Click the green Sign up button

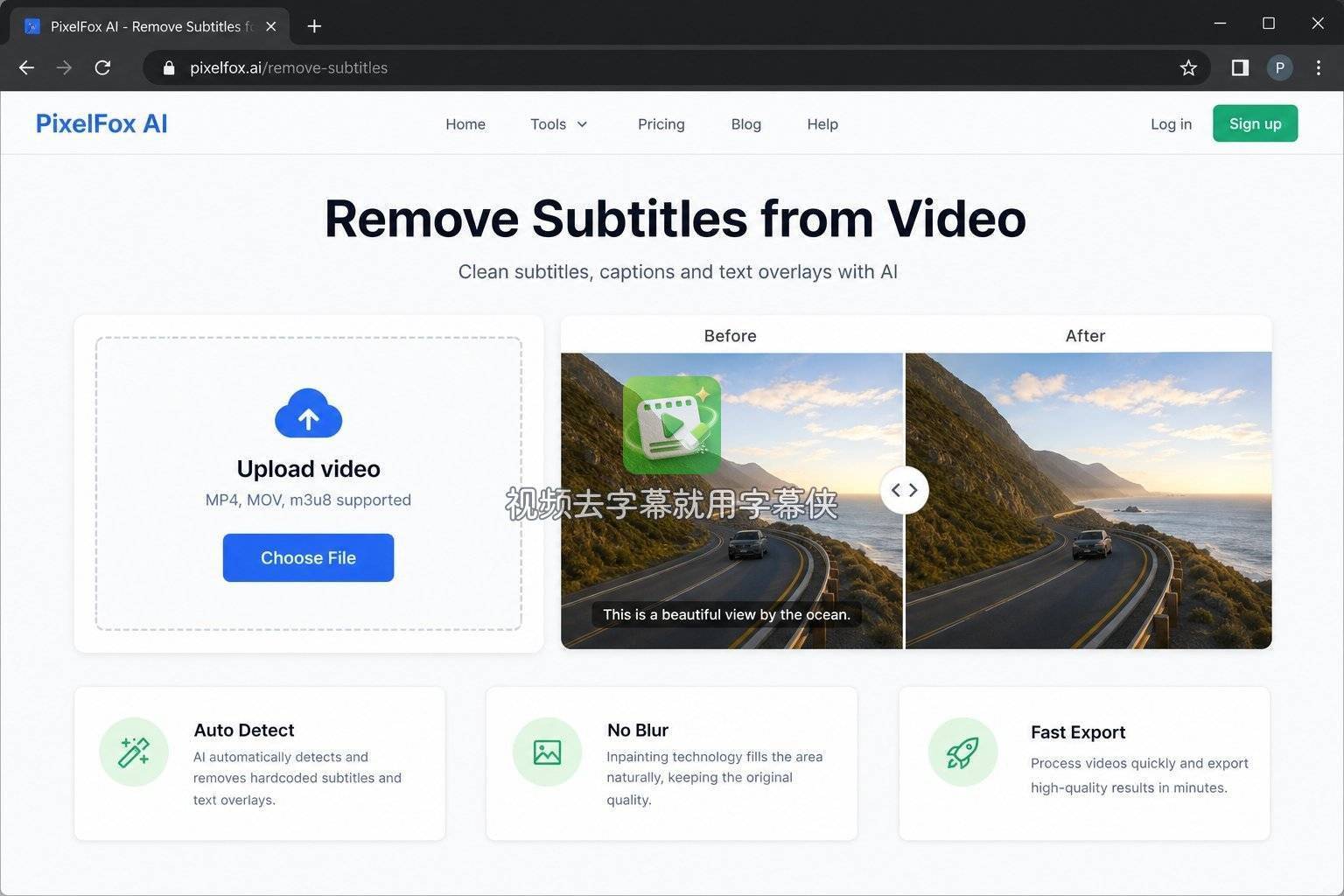pos(1255,123)
